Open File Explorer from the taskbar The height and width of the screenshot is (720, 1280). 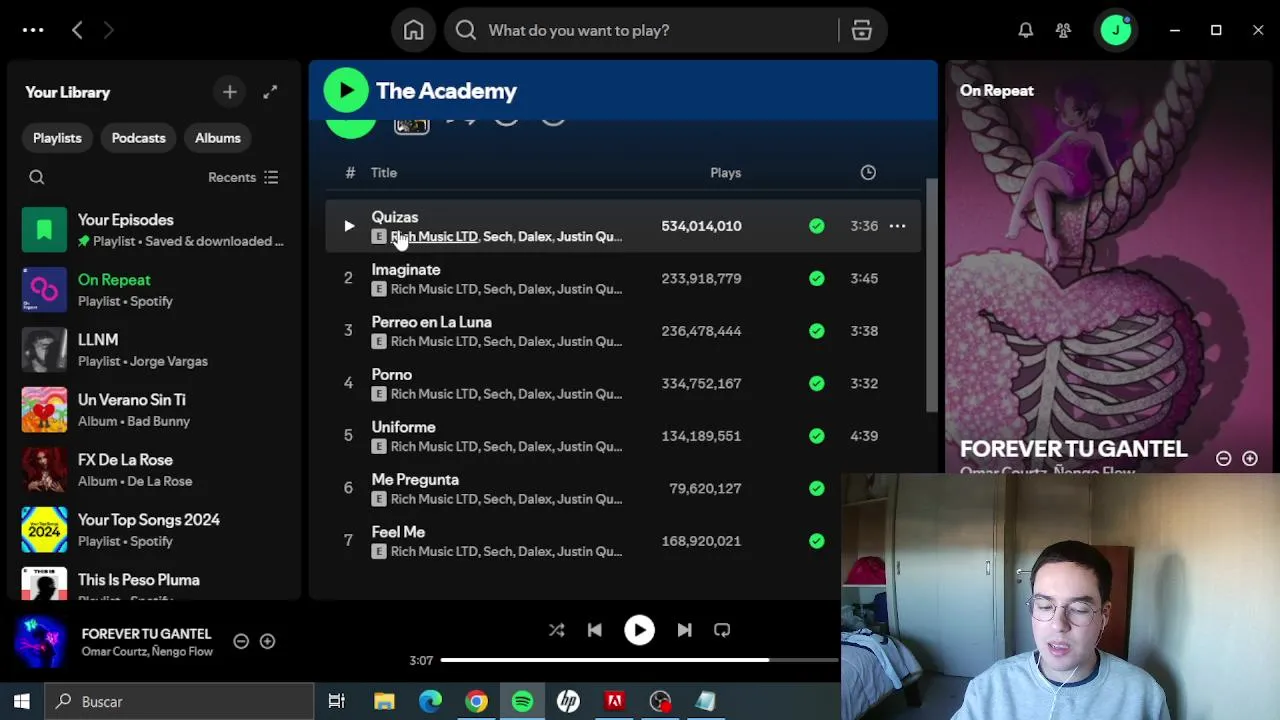[384, 702]
